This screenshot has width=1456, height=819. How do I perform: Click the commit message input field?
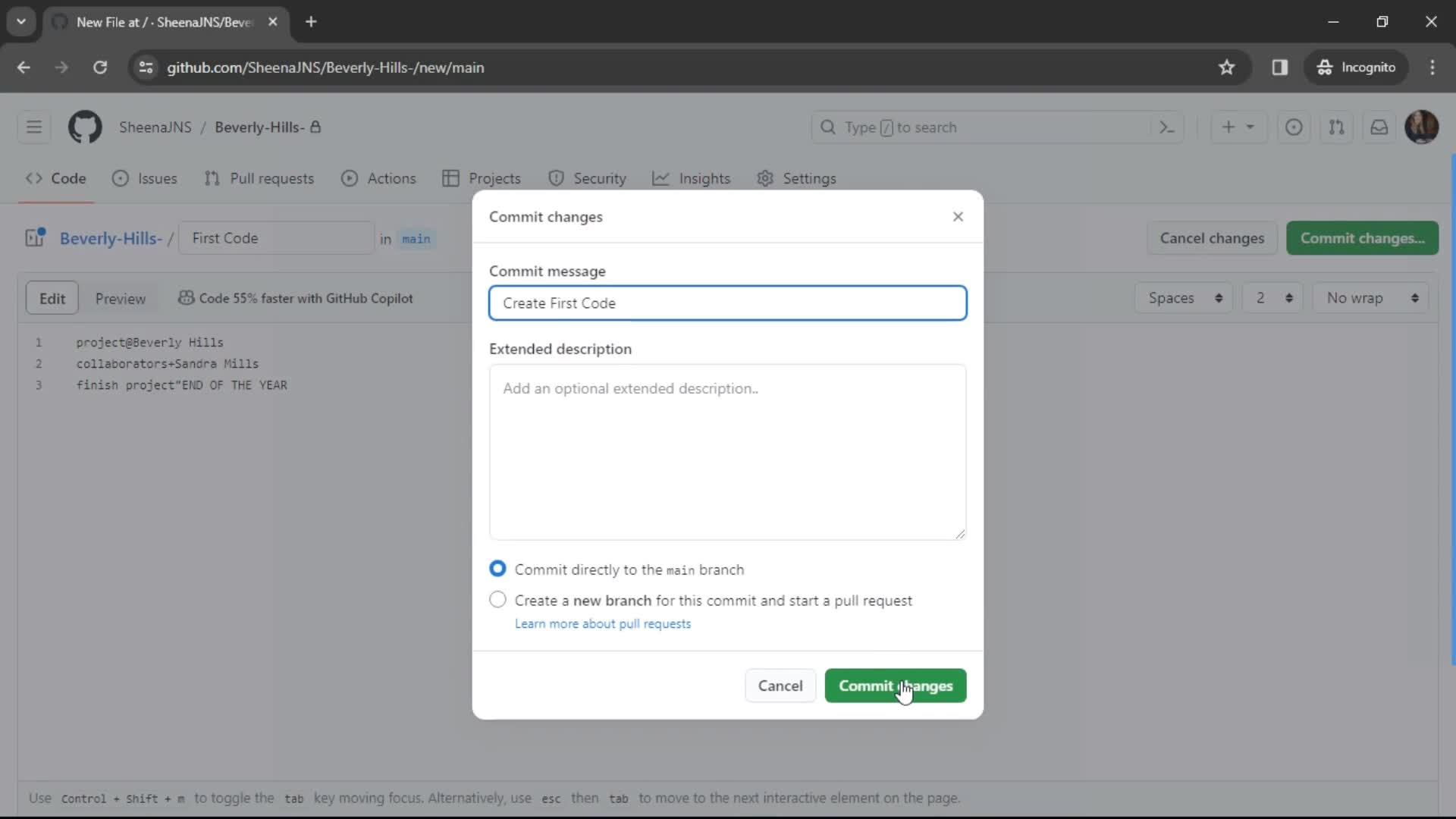coord(729,303)
